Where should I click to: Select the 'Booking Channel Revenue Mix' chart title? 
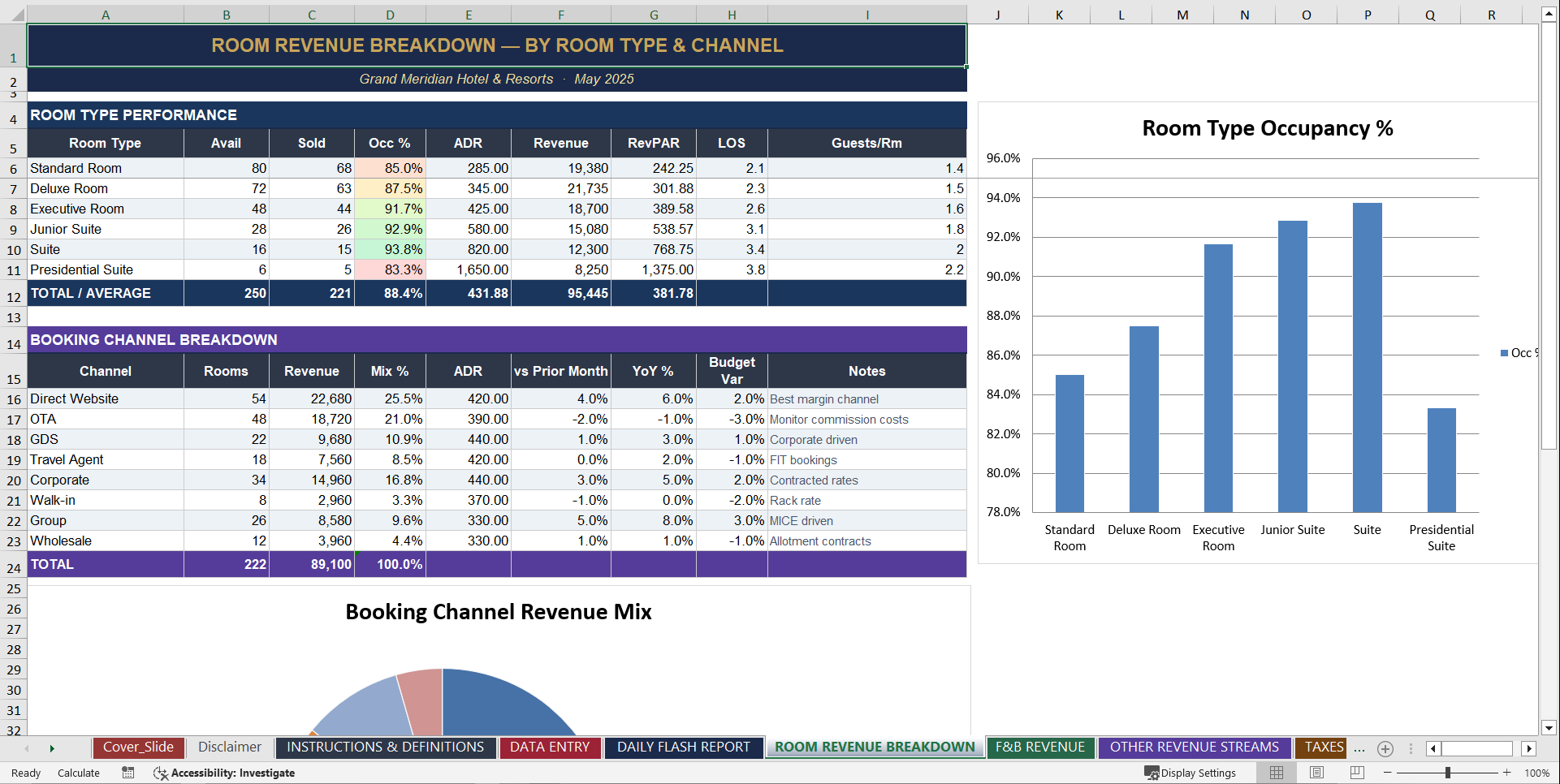[x=498, y=612]
